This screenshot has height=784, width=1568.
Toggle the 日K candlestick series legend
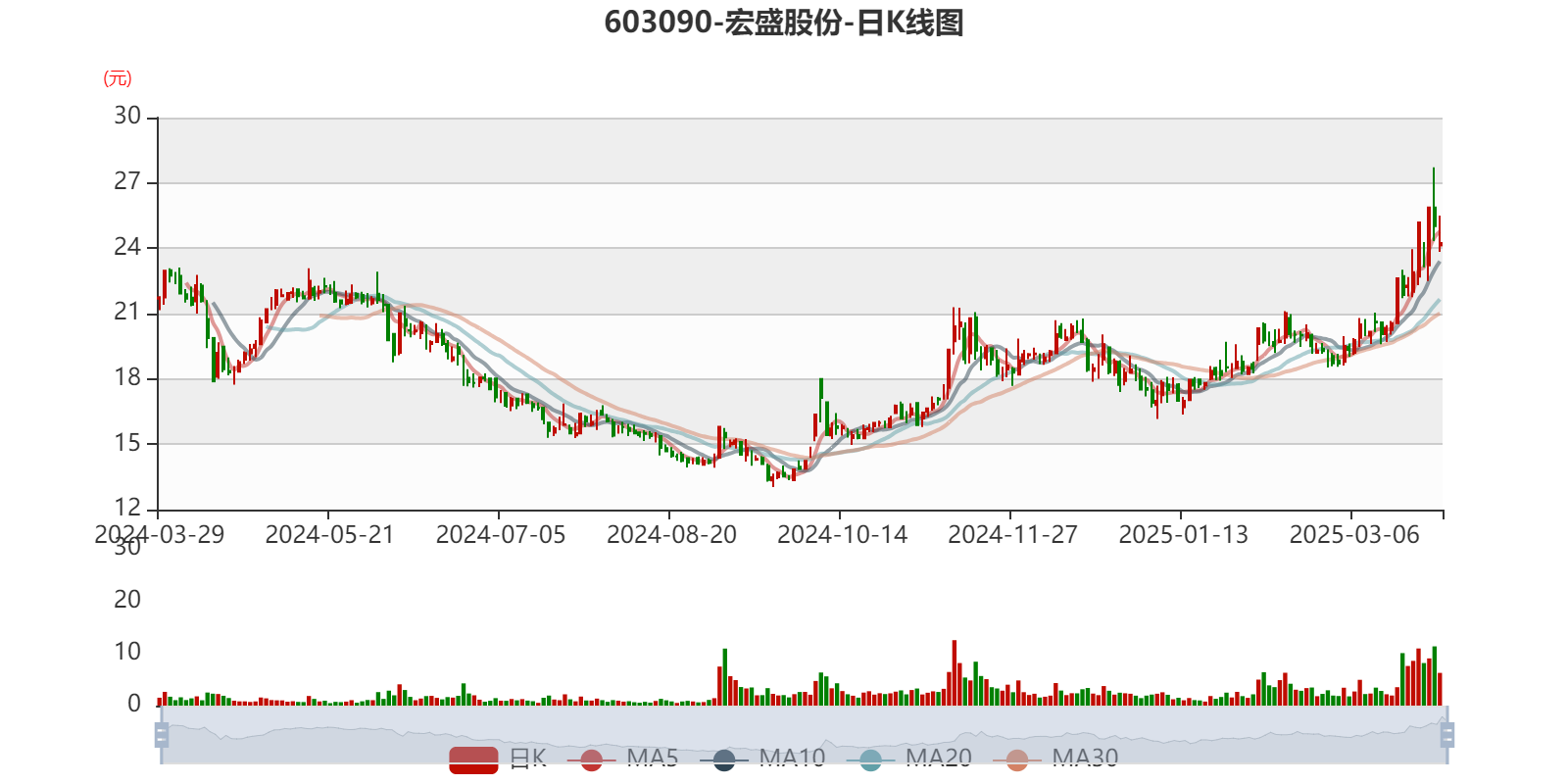click(498, 759)
